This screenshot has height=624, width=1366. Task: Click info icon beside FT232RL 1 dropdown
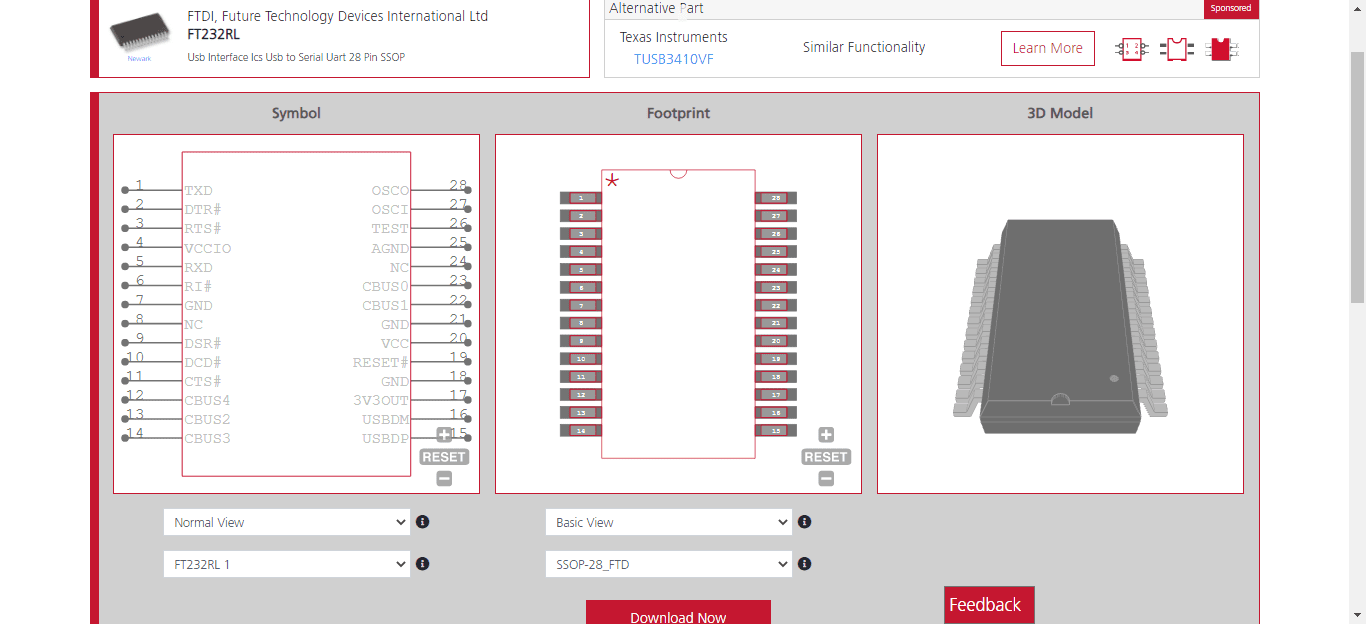[422, 564]
